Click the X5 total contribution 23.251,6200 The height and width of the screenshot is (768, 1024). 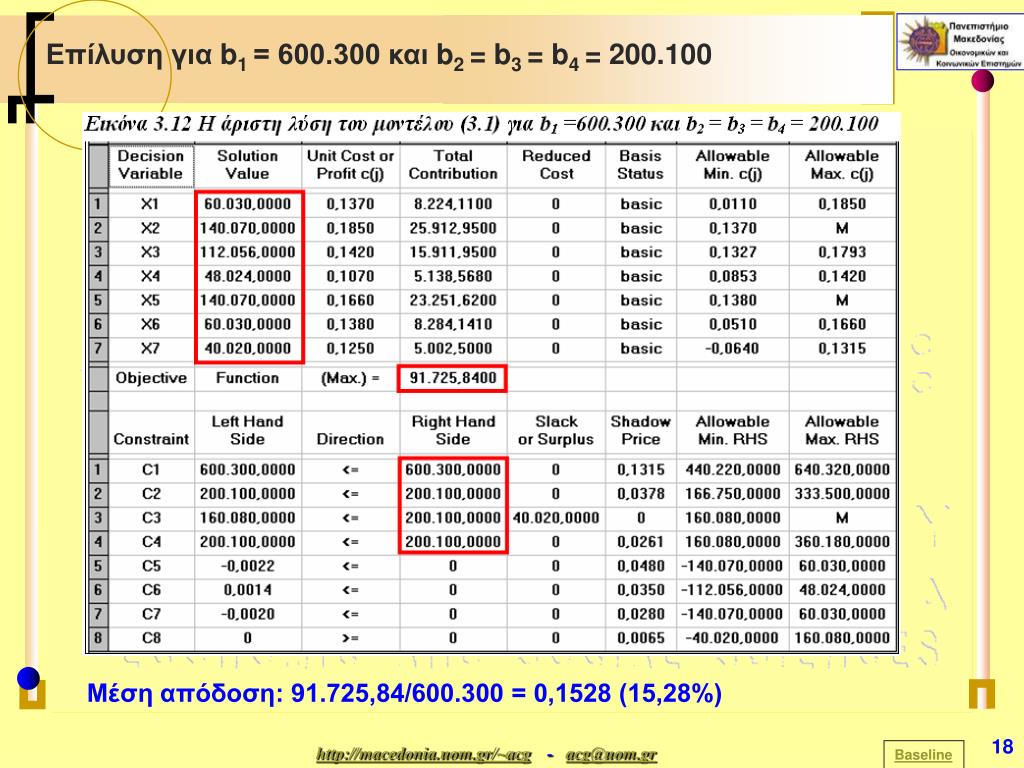point(453,300)
